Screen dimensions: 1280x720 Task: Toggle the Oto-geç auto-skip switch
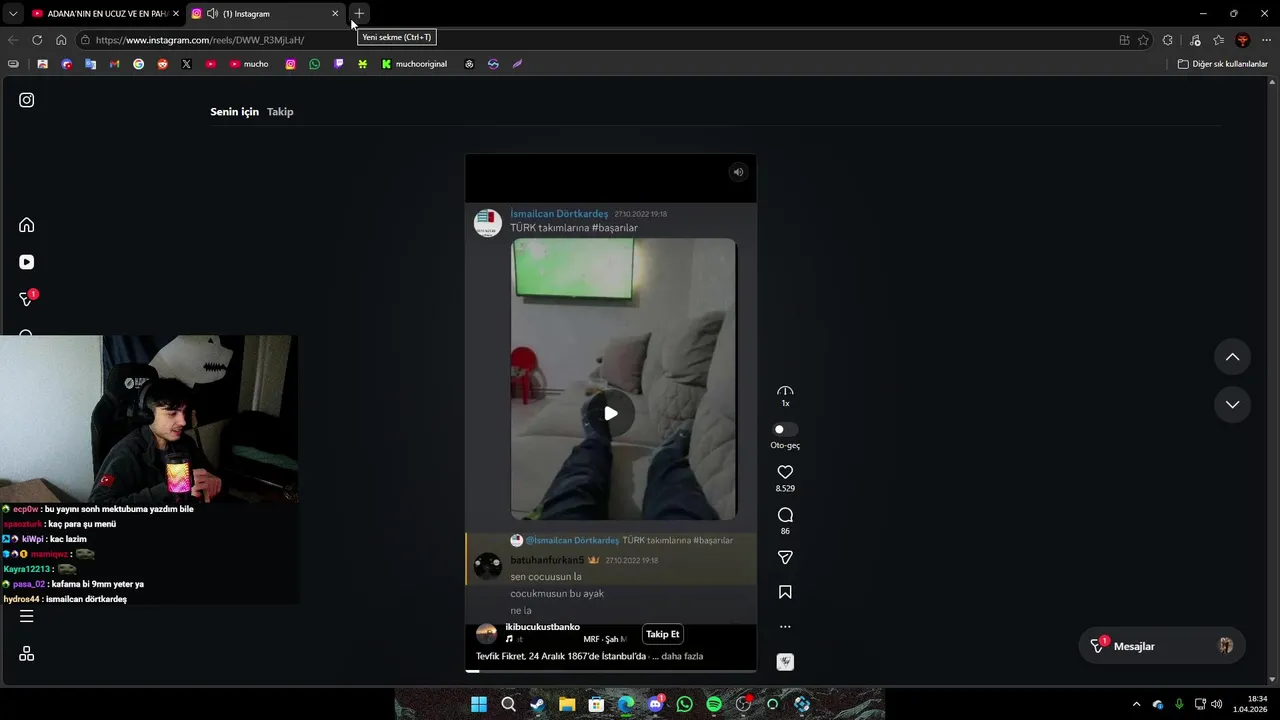coord(785,430)
